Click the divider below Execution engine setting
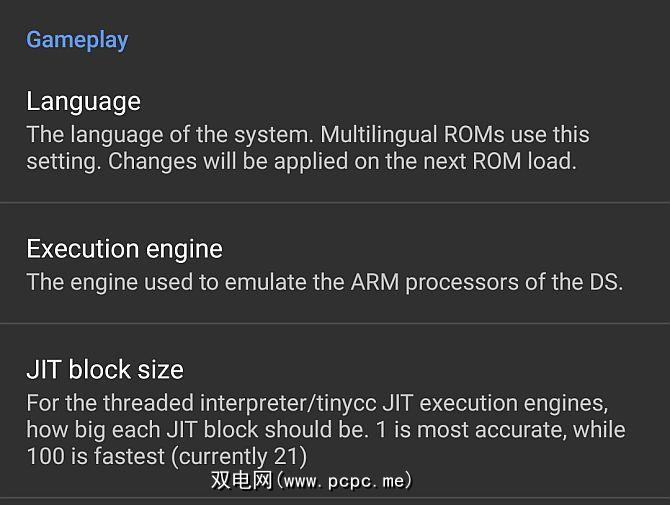 click(x=335, y=323)
